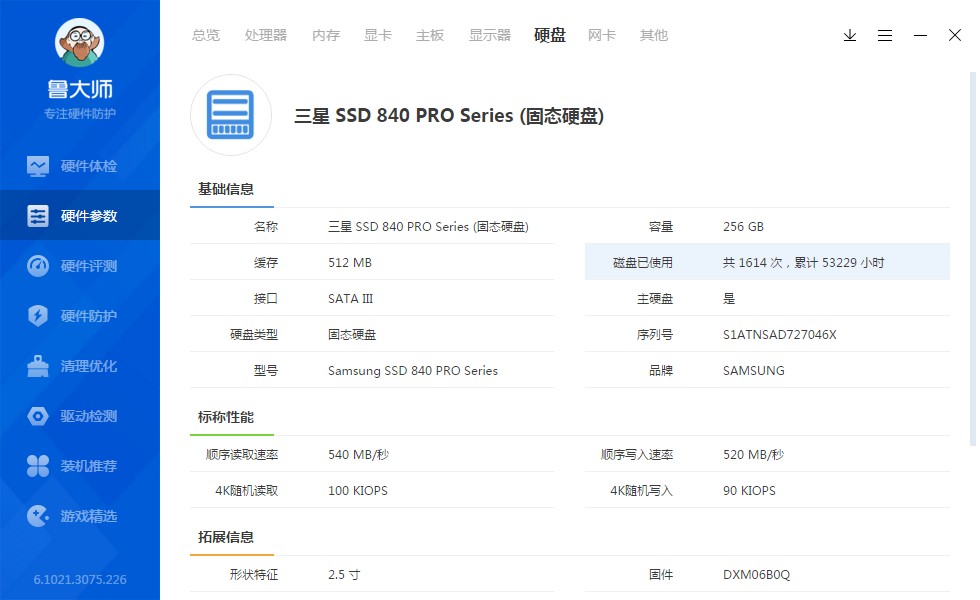Switch to 其他 tab
The image size is (980, 600).
[x=654, y=36]
